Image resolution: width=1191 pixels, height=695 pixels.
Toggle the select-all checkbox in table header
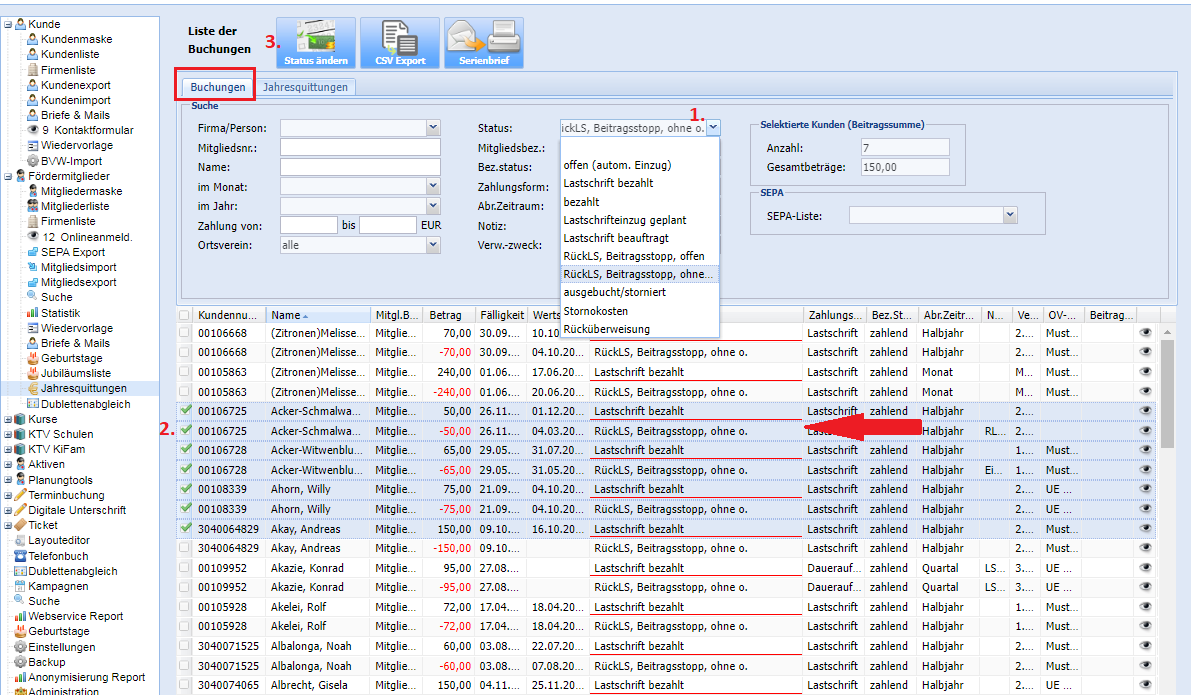tap(184, 315)
